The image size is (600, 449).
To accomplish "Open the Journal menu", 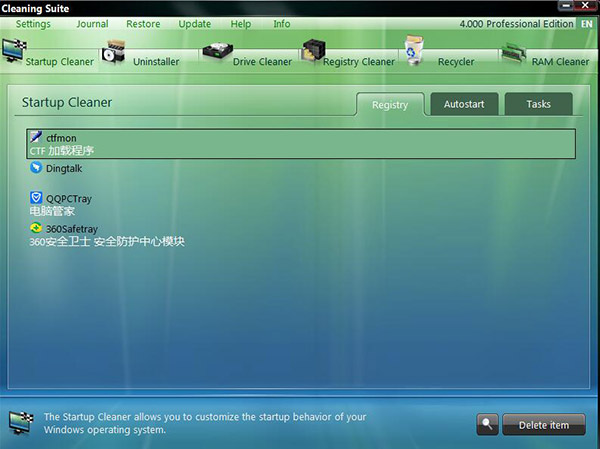I will coord(92,24).
